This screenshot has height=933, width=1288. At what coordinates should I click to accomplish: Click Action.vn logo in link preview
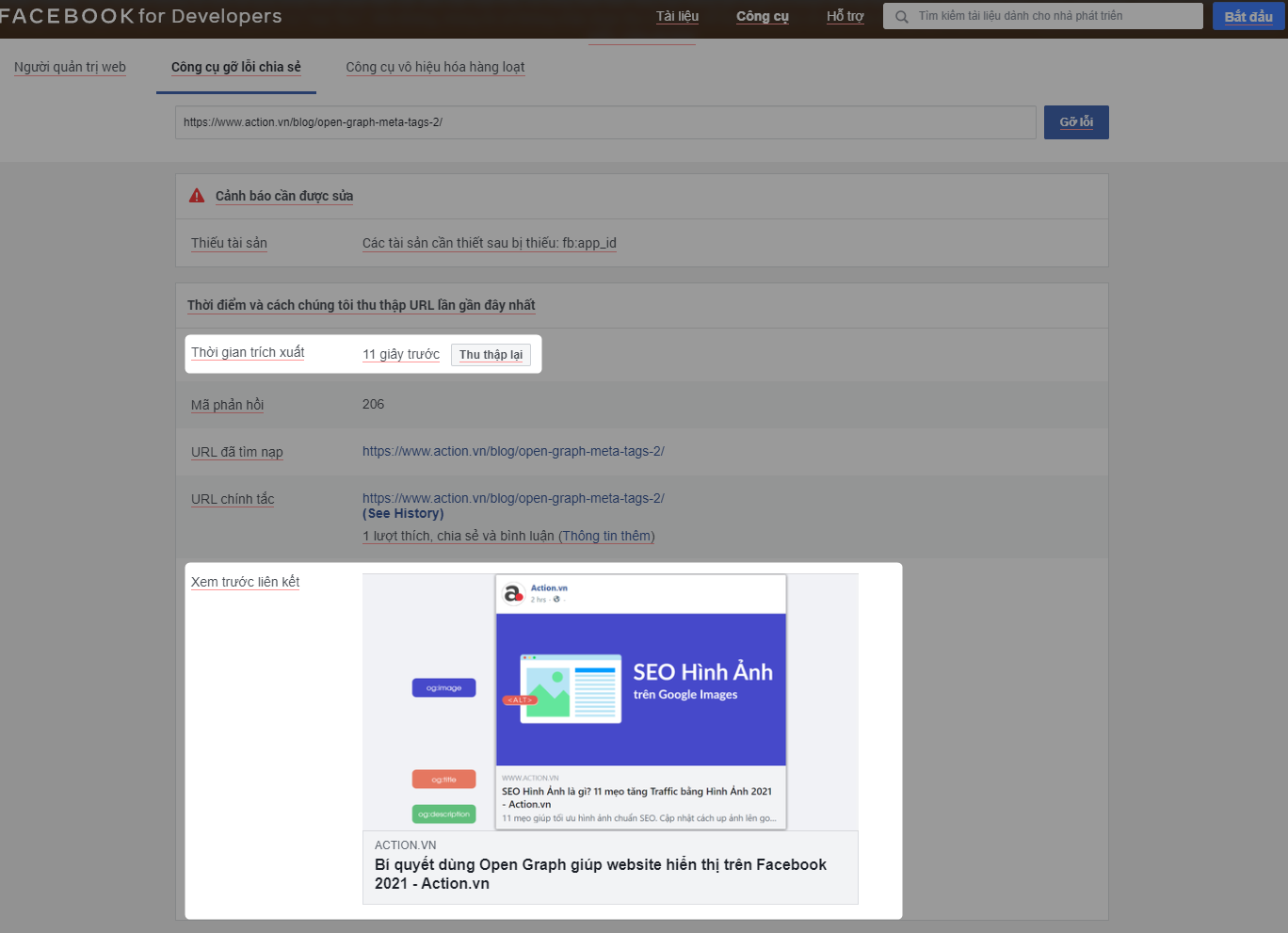tap(513, 593)
